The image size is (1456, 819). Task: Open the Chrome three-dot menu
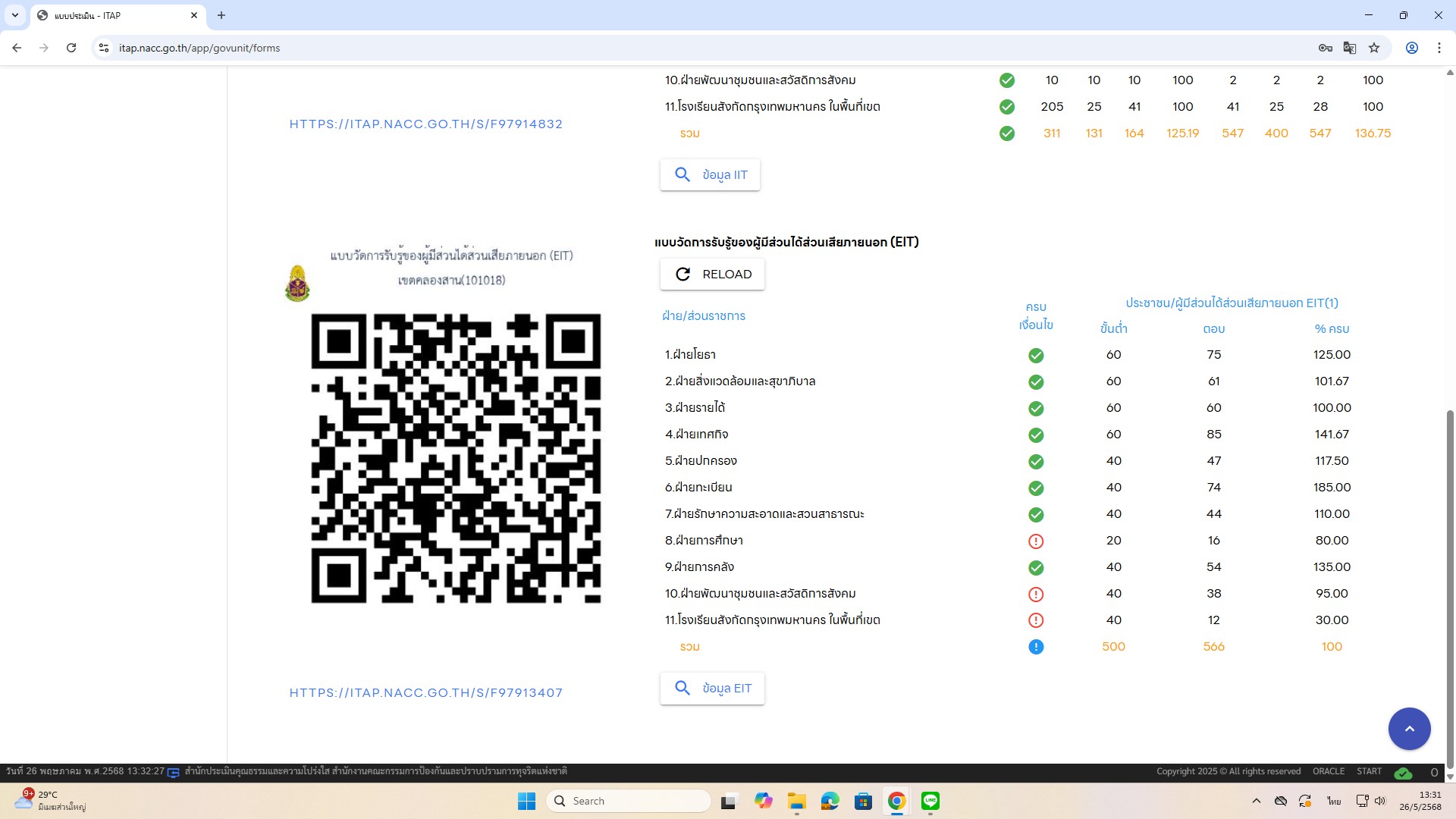click(1439, 48)
